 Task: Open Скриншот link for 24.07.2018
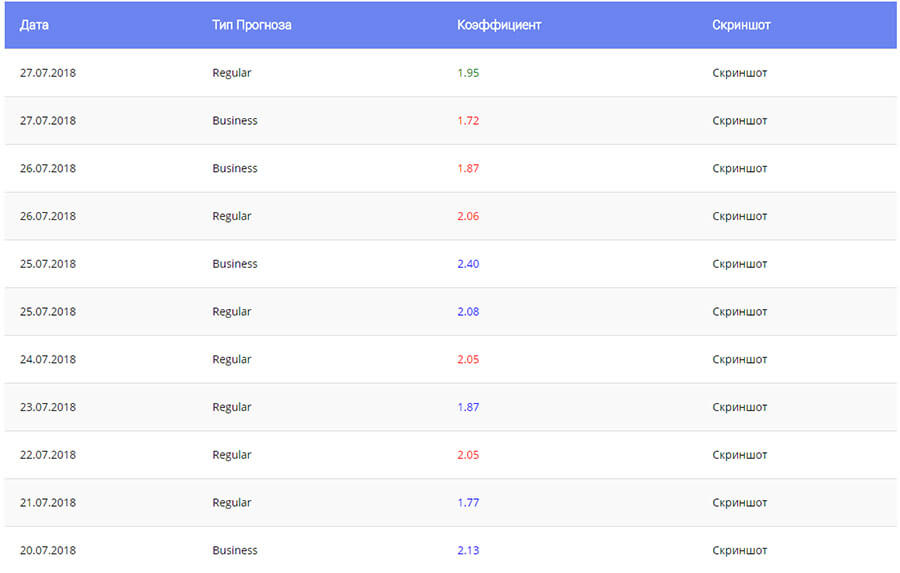point(739,359)
